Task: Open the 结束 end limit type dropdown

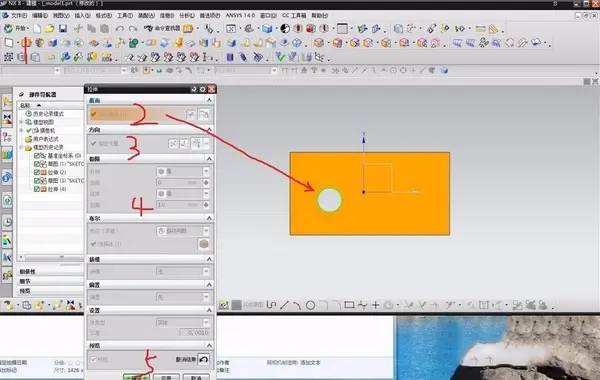Action: click(x=183, y=194)
